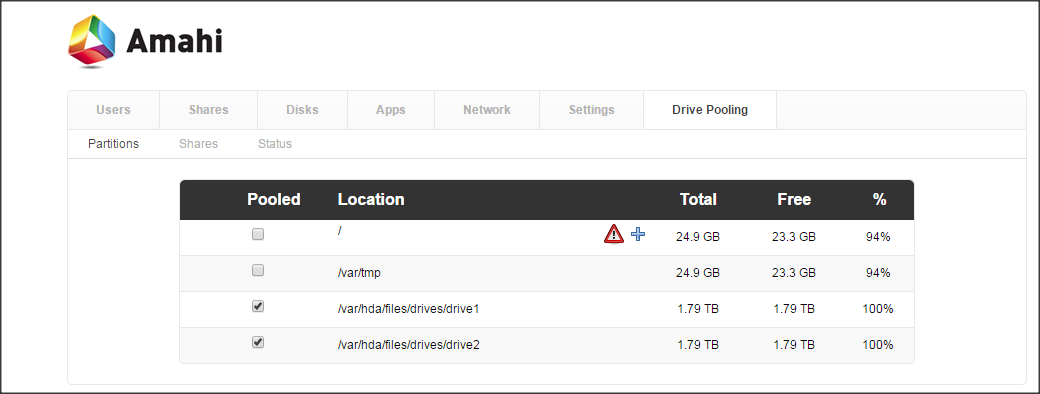The height and width of the screenshot is (394, 1040).
Task: Click the /var/tmp location text
Action: click(359, 273)
